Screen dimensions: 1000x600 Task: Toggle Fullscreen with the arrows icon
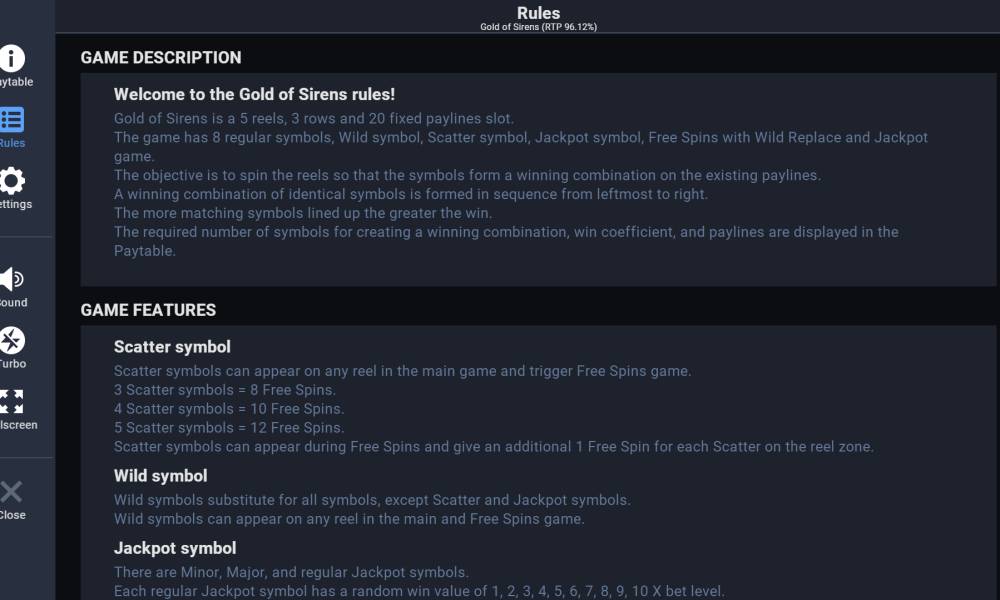point(12,402)
